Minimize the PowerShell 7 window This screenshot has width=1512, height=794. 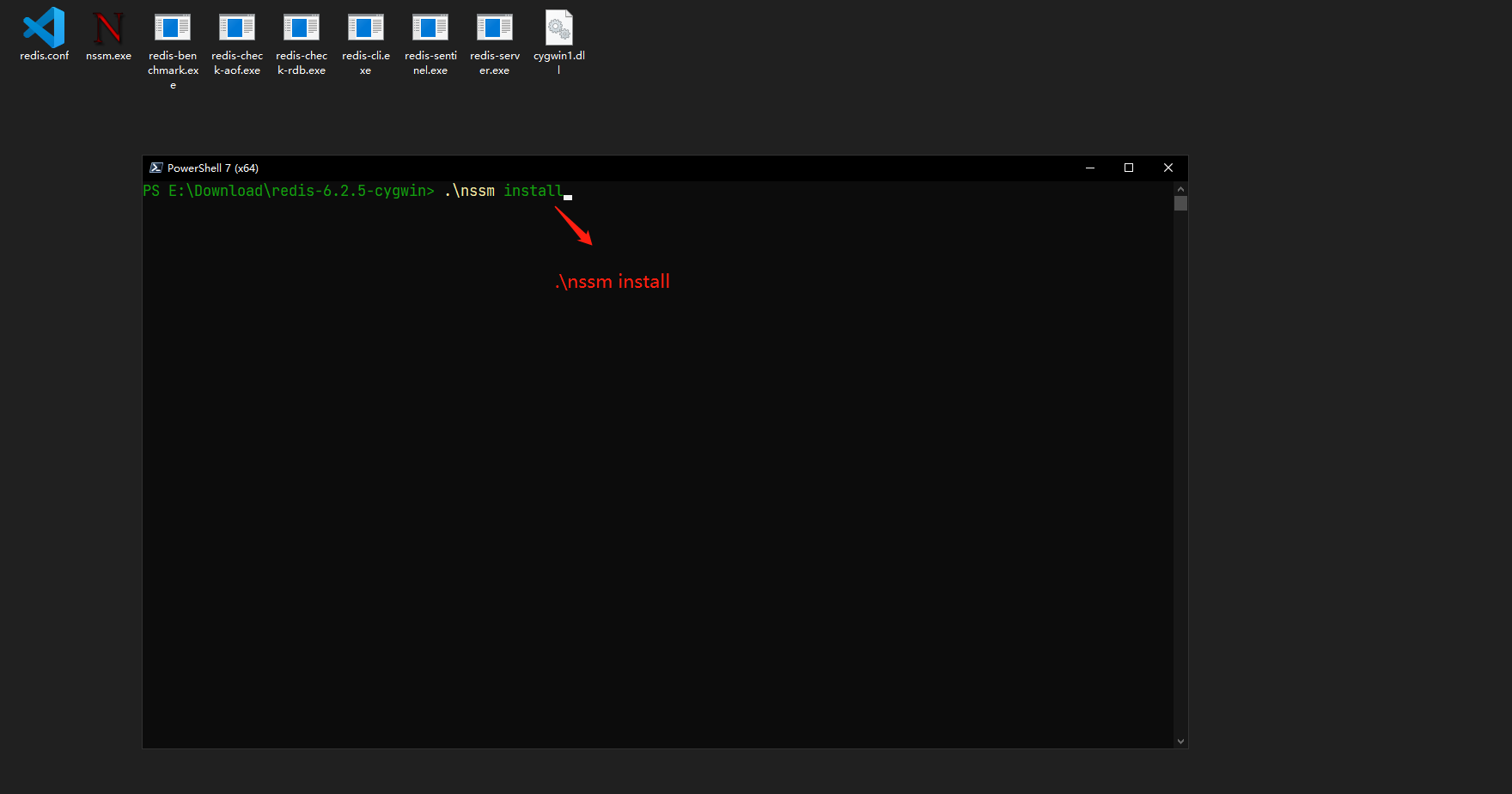pos(1090,168)
